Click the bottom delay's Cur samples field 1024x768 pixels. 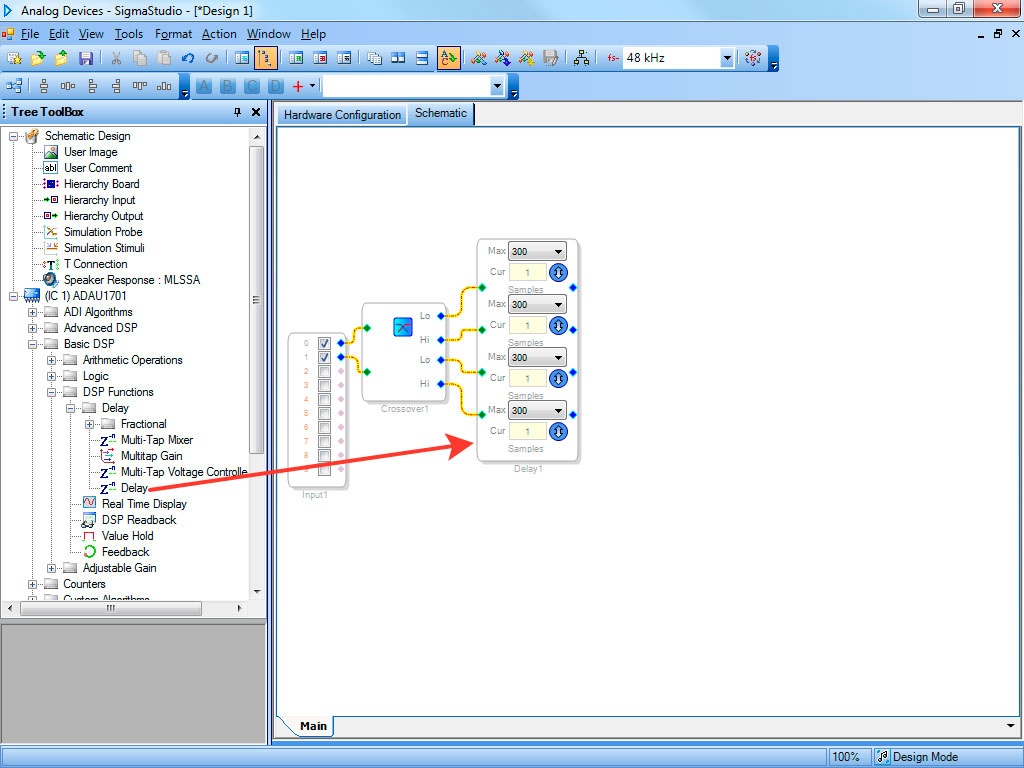click(x=527, y=431)
